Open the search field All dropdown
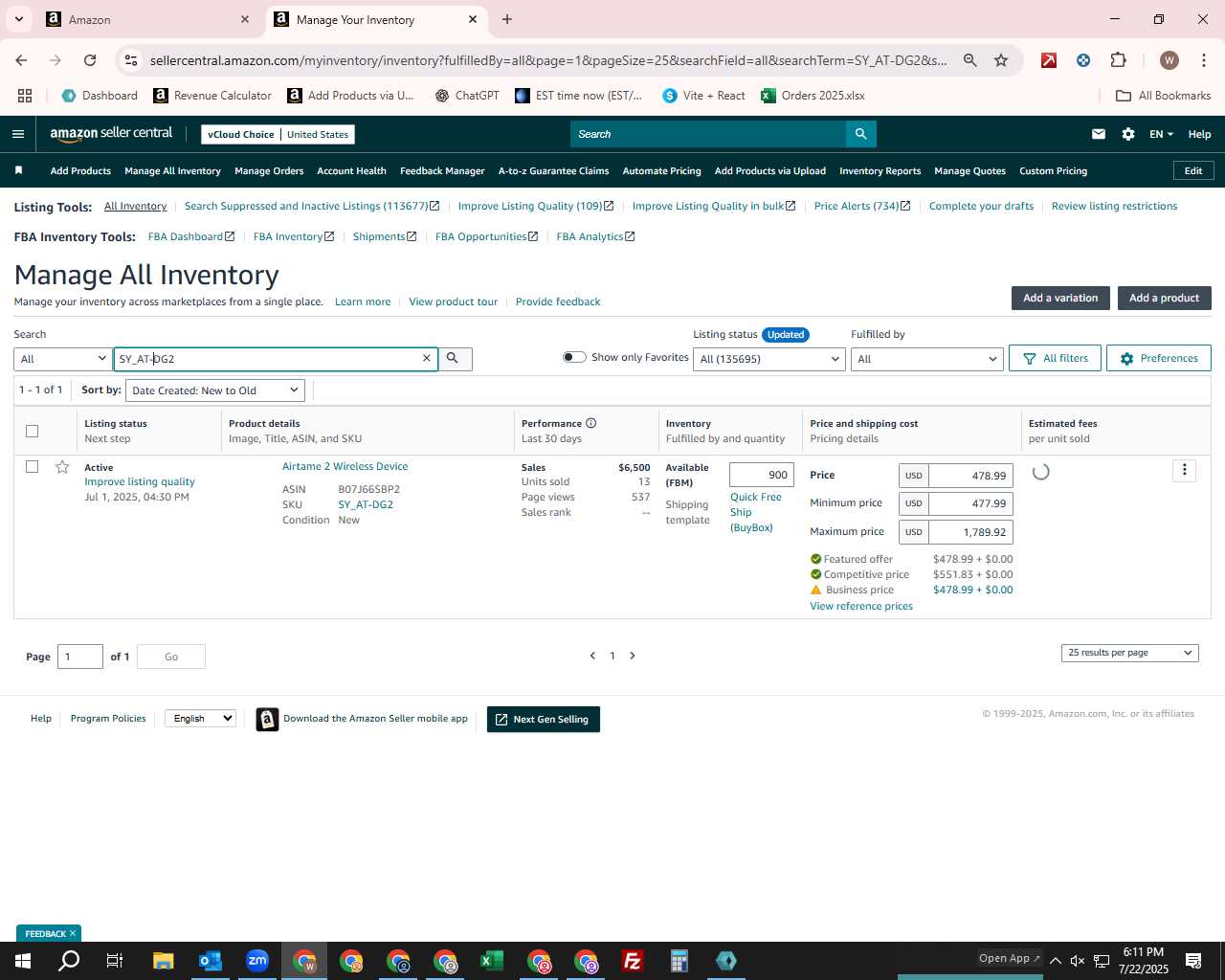The image size is (1225, 980). pyautogui.click(x=62, y=359)
